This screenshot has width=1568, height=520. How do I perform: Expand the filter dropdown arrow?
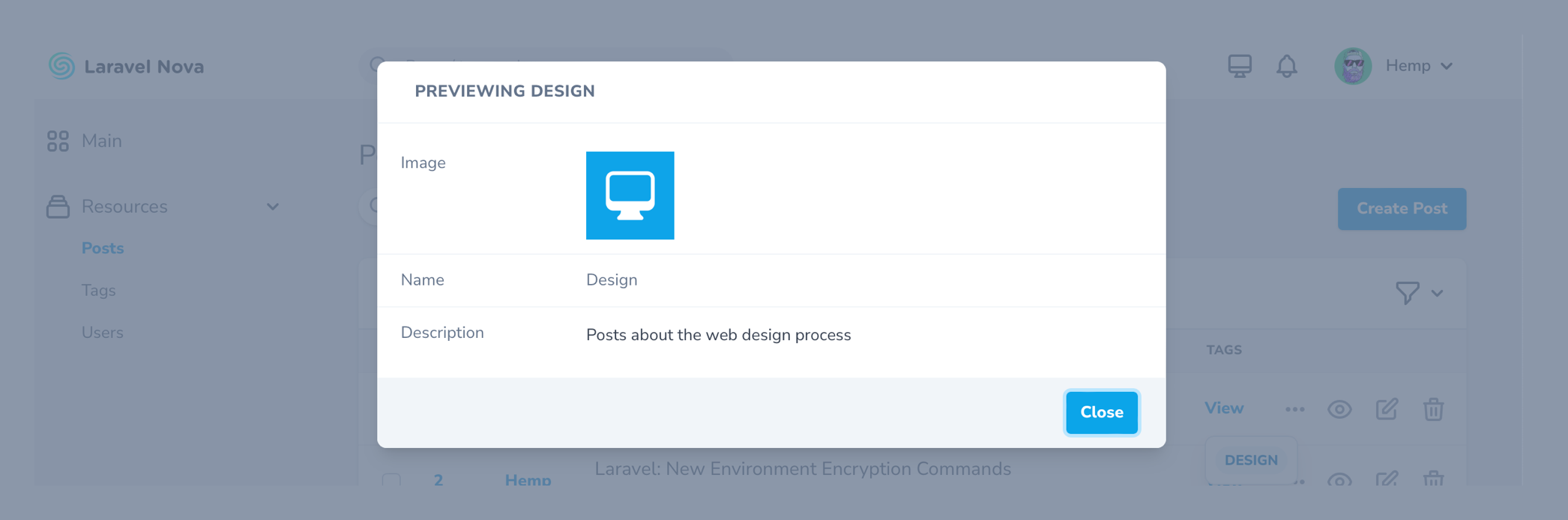point(1437,293)
